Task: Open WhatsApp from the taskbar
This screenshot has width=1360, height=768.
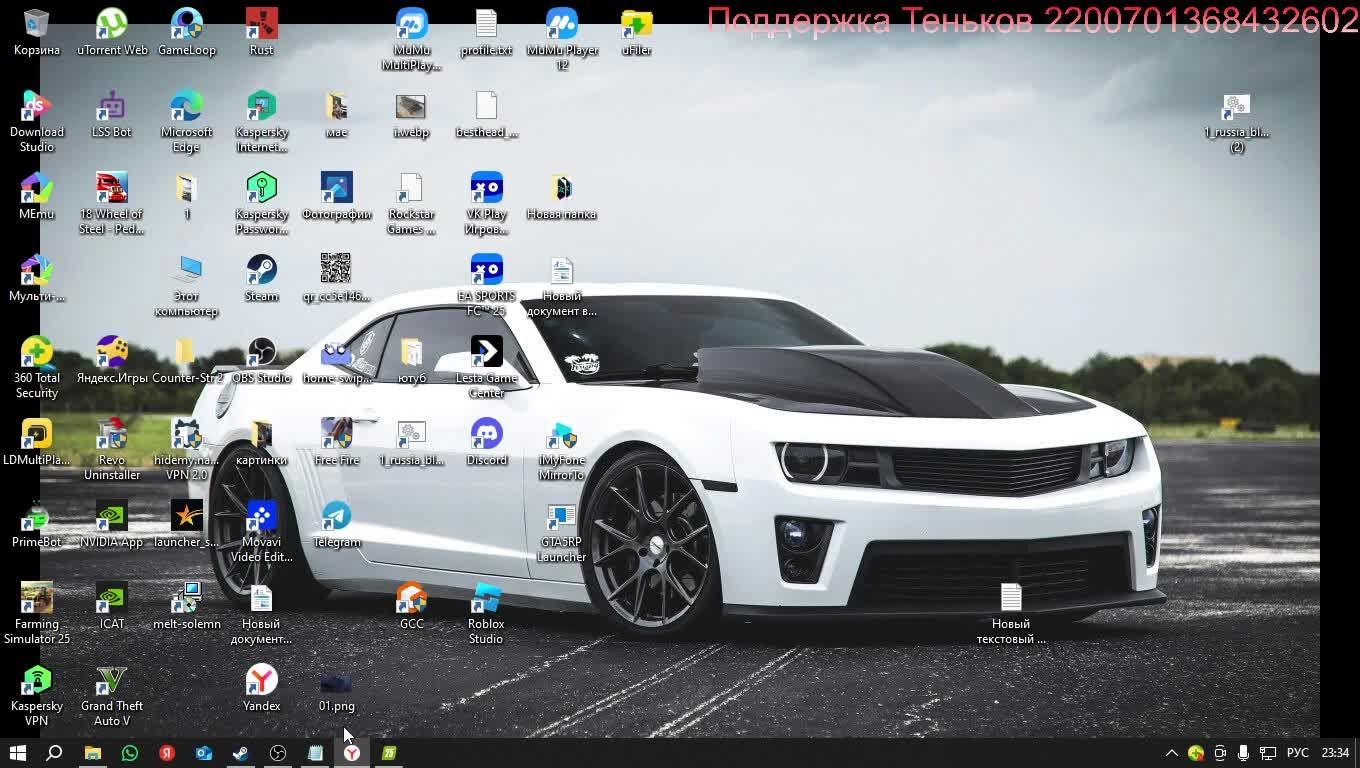Action: (x=129, y=753)
